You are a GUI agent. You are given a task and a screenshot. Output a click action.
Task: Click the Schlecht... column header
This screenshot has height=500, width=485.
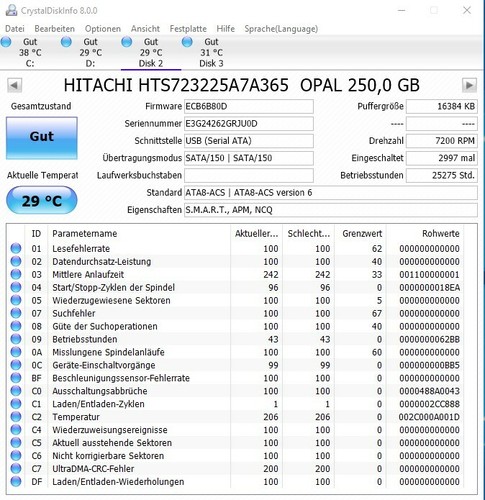click(308, 233)
